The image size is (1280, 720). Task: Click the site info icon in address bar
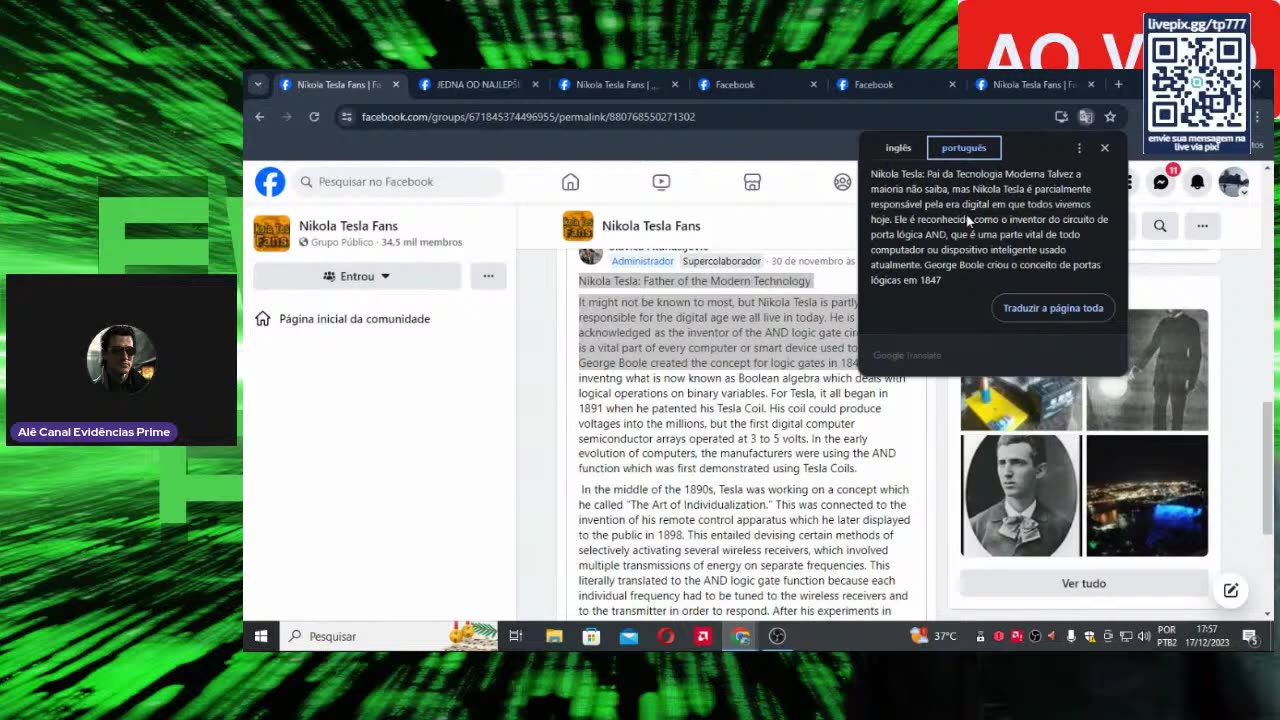(x=346, y=117)
